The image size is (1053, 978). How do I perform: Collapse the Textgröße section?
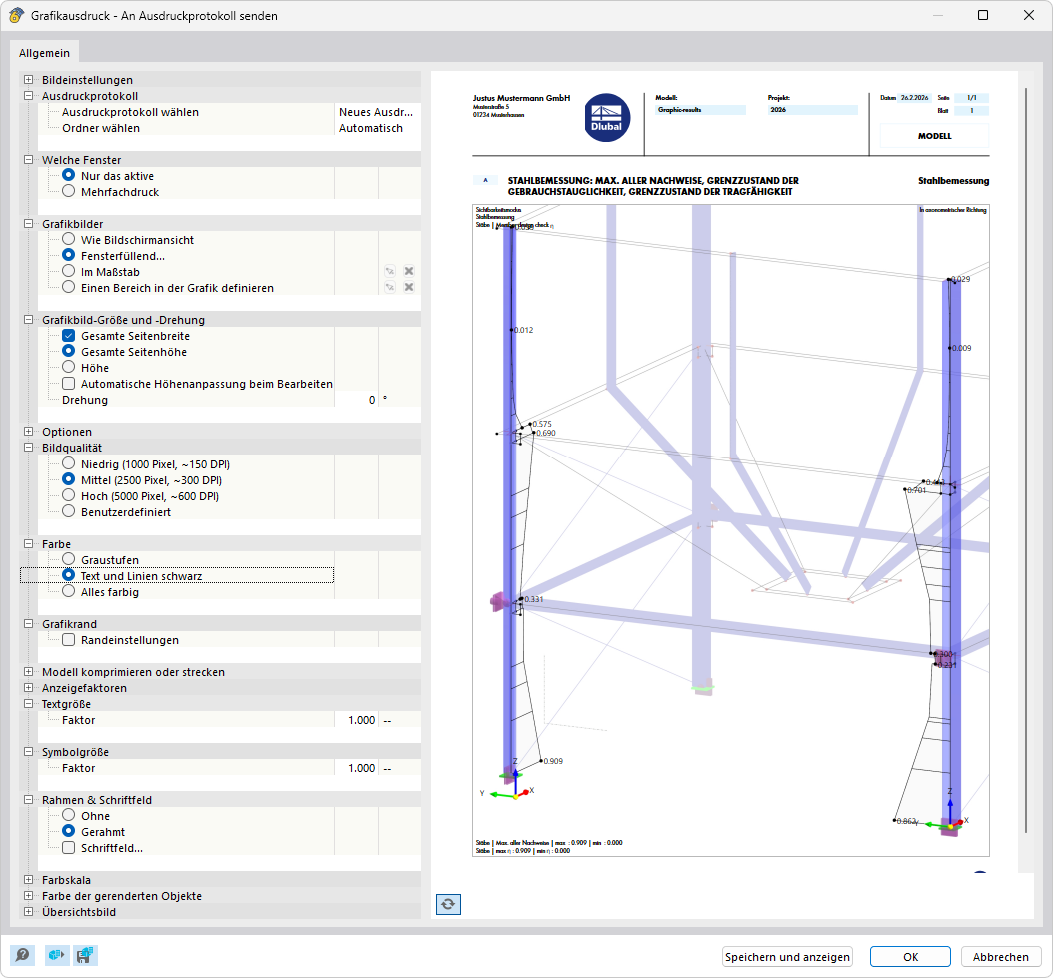[x=28, y=704]
